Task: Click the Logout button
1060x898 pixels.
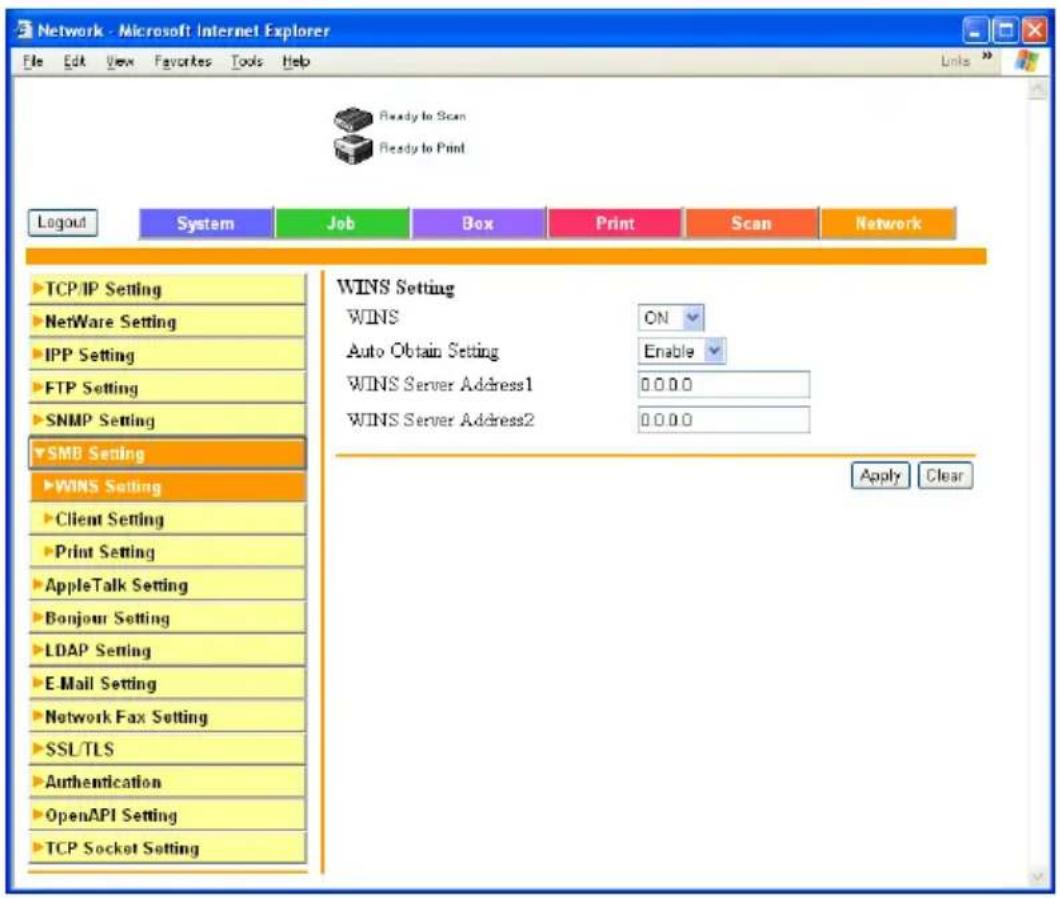Action: pos(62,222)
